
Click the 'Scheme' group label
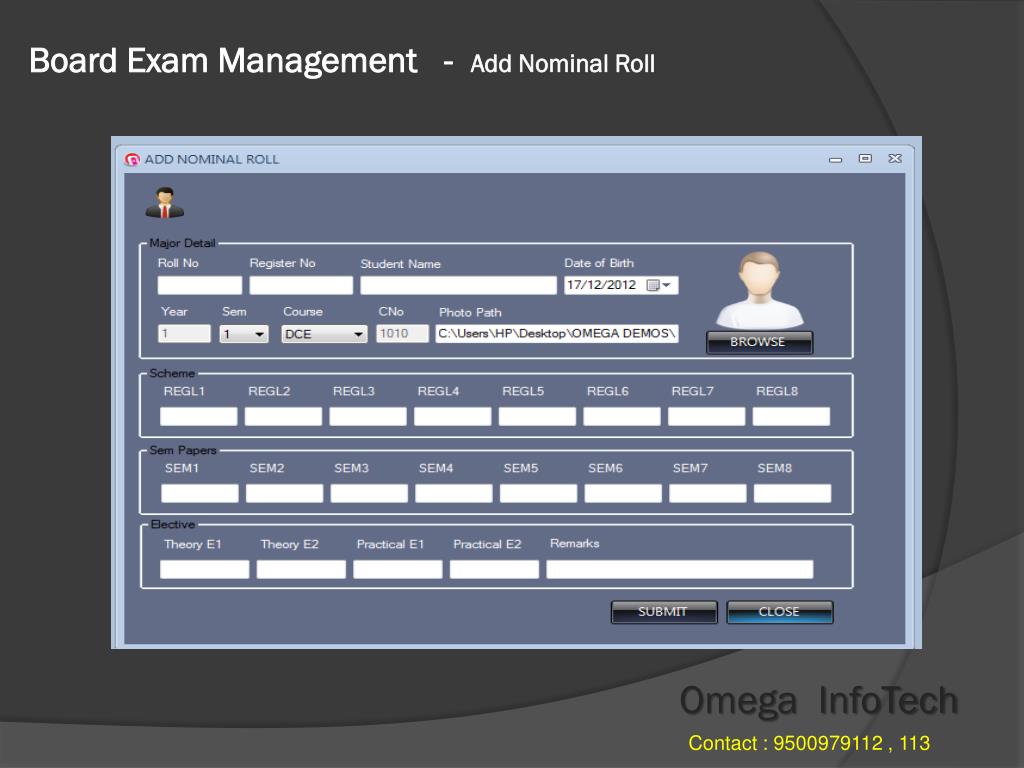click(172, 373)
